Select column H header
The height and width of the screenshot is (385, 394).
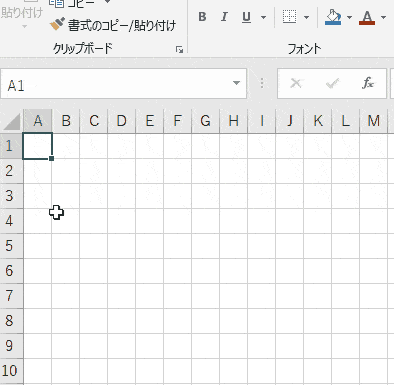click(234, 121)
